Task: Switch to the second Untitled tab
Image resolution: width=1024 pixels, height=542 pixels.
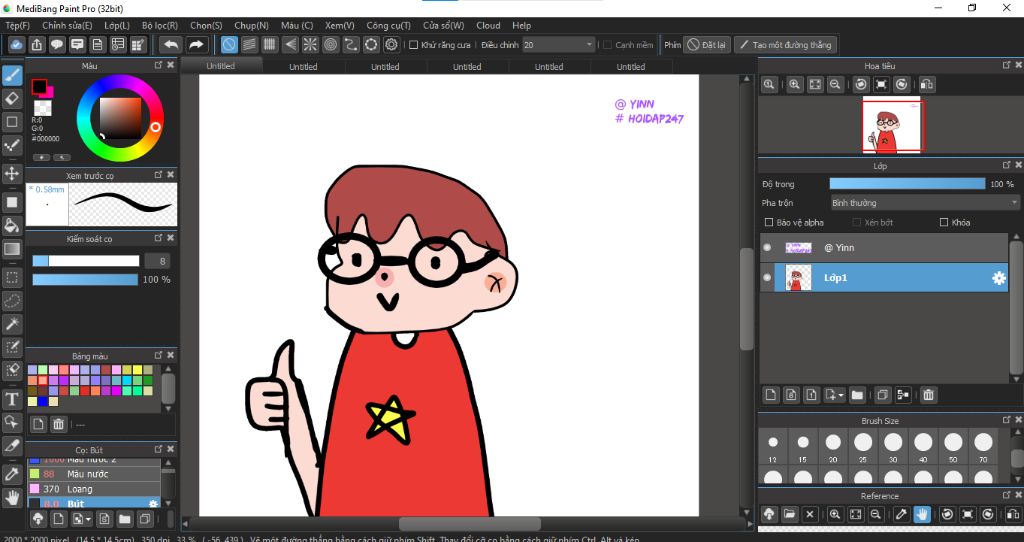Action: tap(303, 67)
